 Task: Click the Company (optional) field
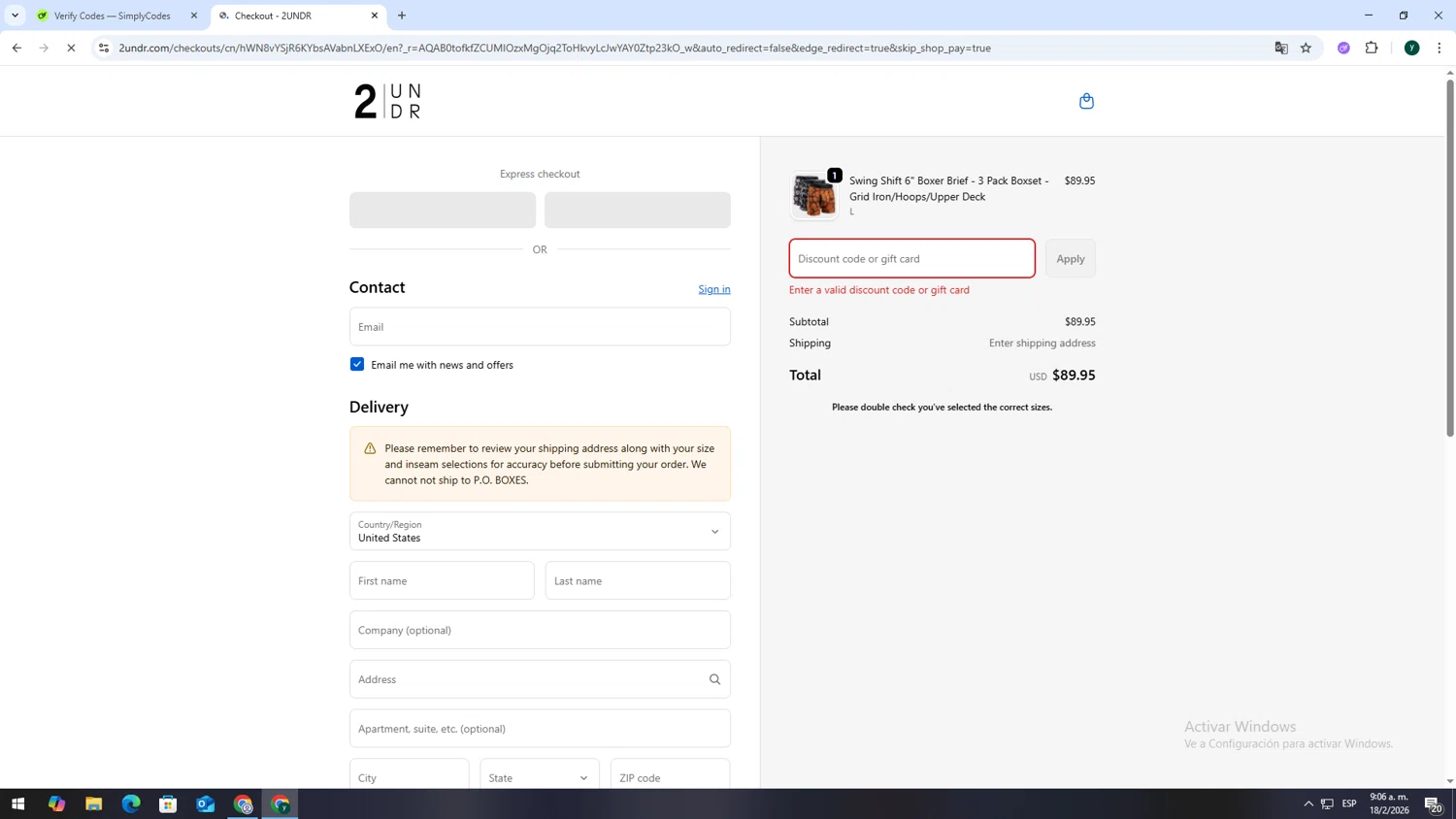point(540,630)
